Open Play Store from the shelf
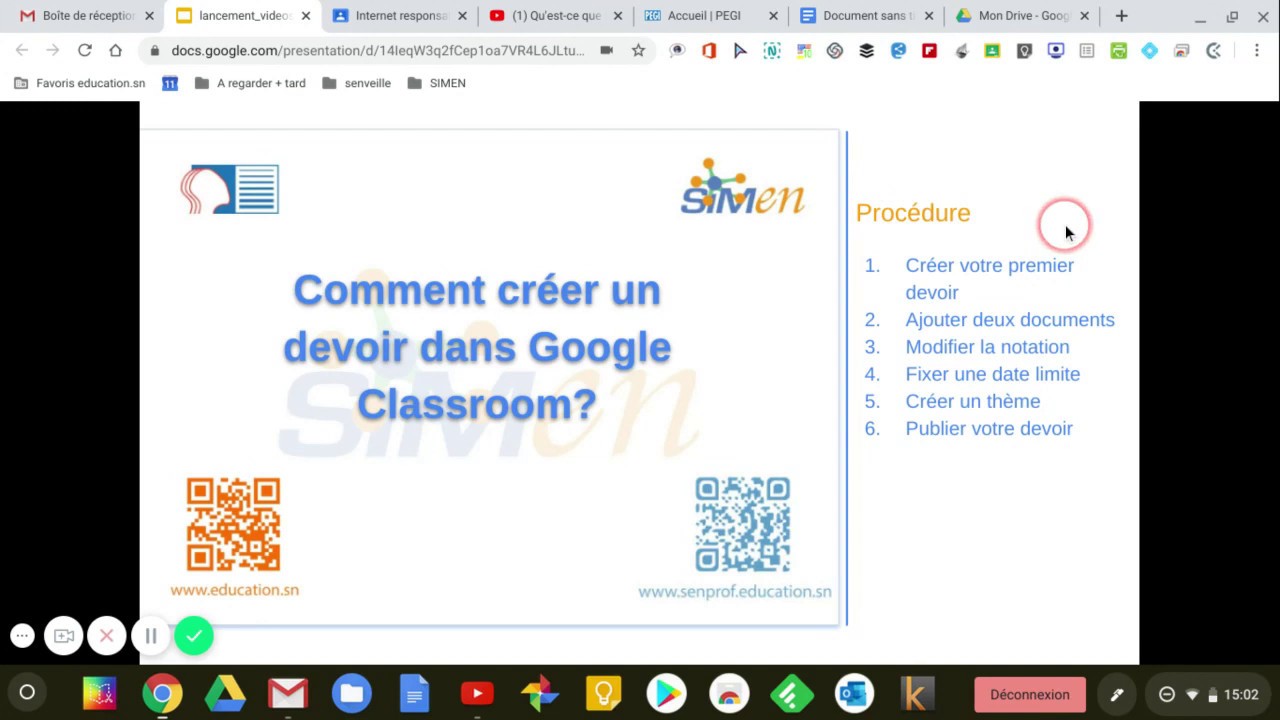Image resolution: width=1280 pixels, height=720 pixels. point(666,693)
